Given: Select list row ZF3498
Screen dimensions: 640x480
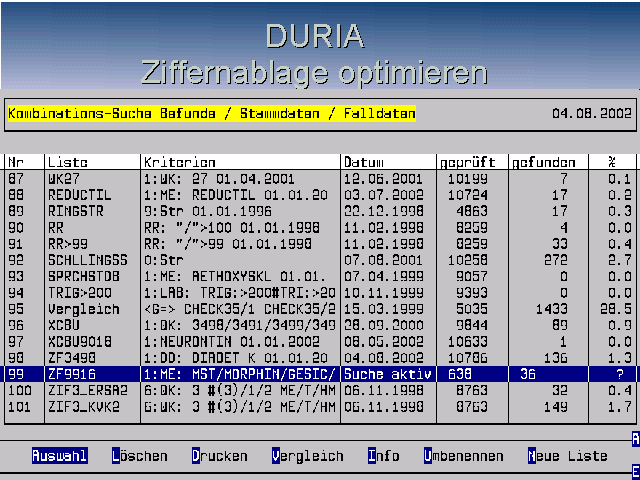Looking at the screenshot, I should [320, 358].
